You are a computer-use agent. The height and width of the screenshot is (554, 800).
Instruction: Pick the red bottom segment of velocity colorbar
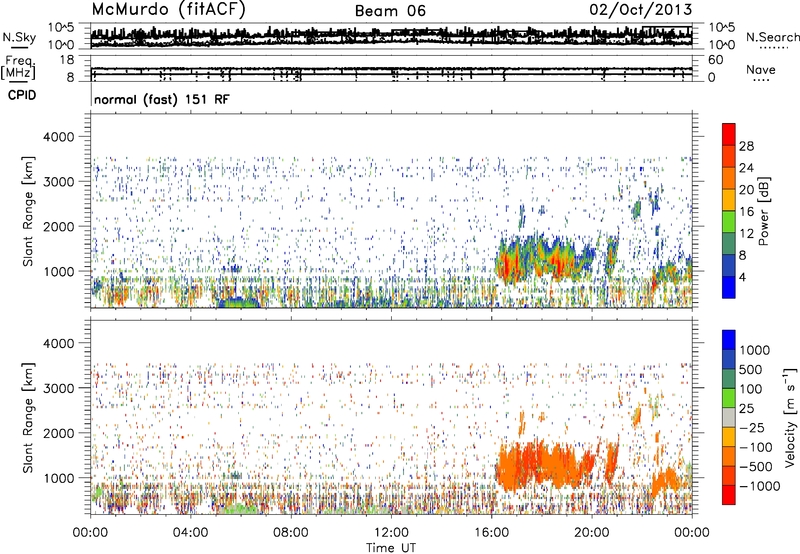tap(729, 495)
